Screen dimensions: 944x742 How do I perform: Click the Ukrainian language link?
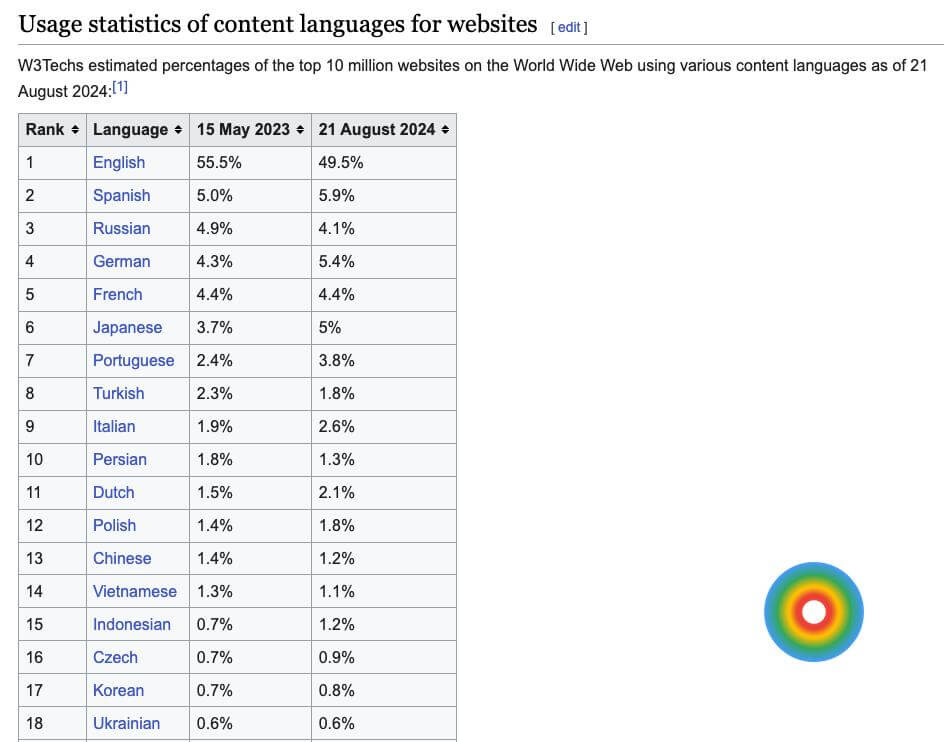point(126,723)
